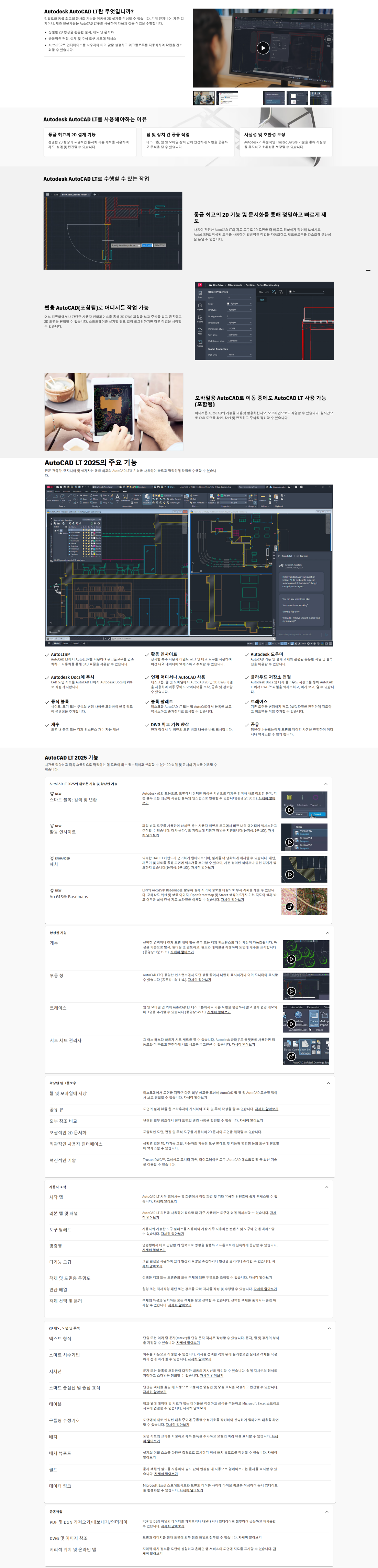Click the 클라우드 저장소 연결 feature heading

[x=271, y=677]
